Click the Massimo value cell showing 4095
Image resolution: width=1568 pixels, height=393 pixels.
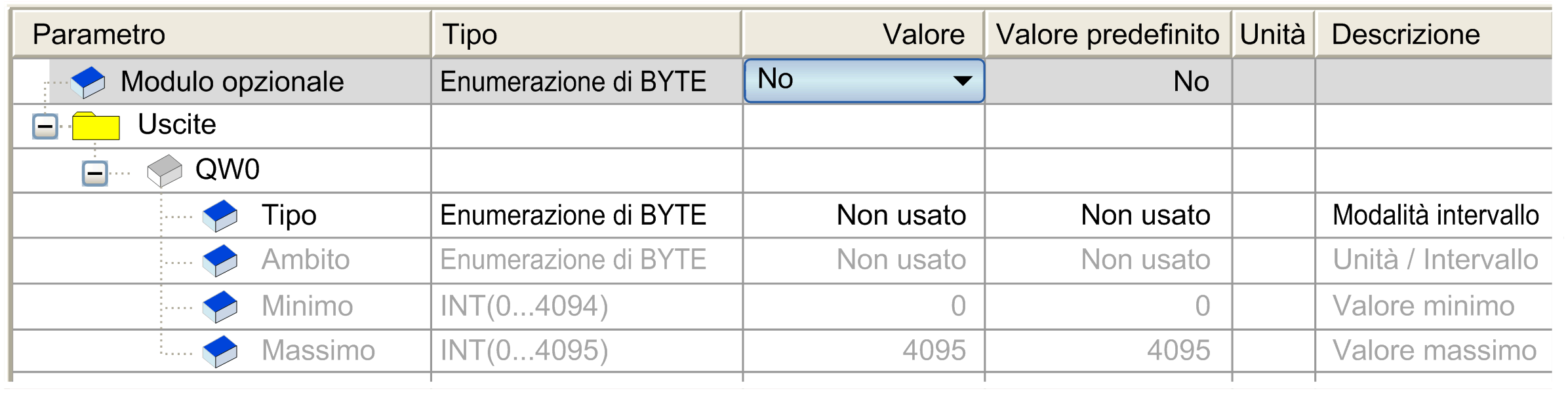(933, 350)
